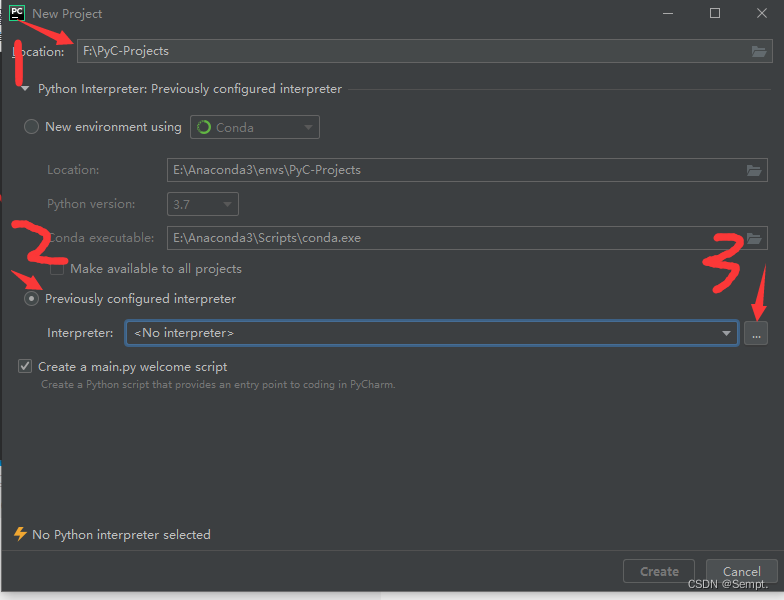This screenshot has width=784, height=600.
Task: Minimize the New Project window
Action: pyautogui.click(x=668, y=14)
